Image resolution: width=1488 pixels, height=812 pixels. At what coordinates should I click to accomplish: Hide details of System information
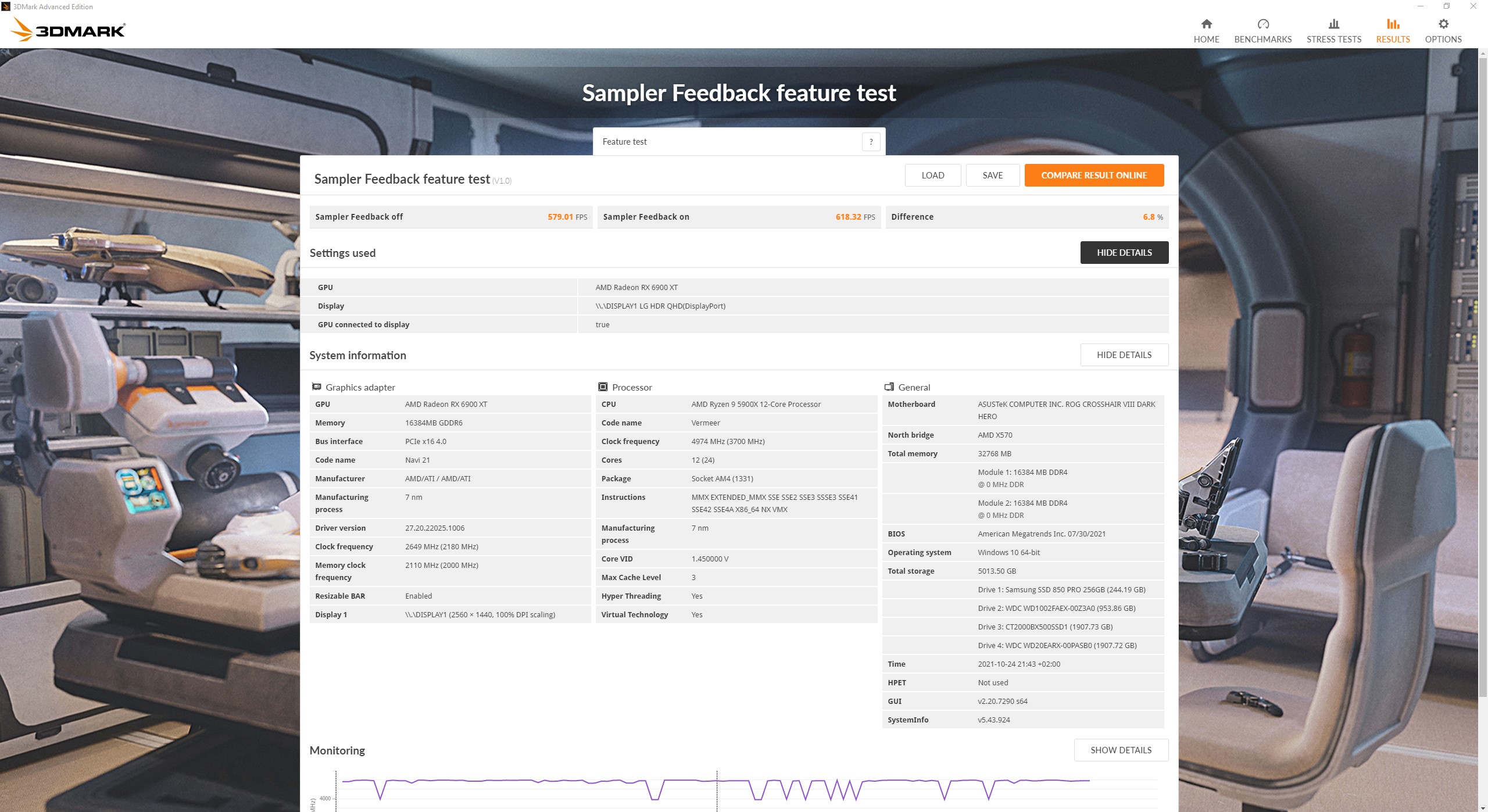(1124, 355)
